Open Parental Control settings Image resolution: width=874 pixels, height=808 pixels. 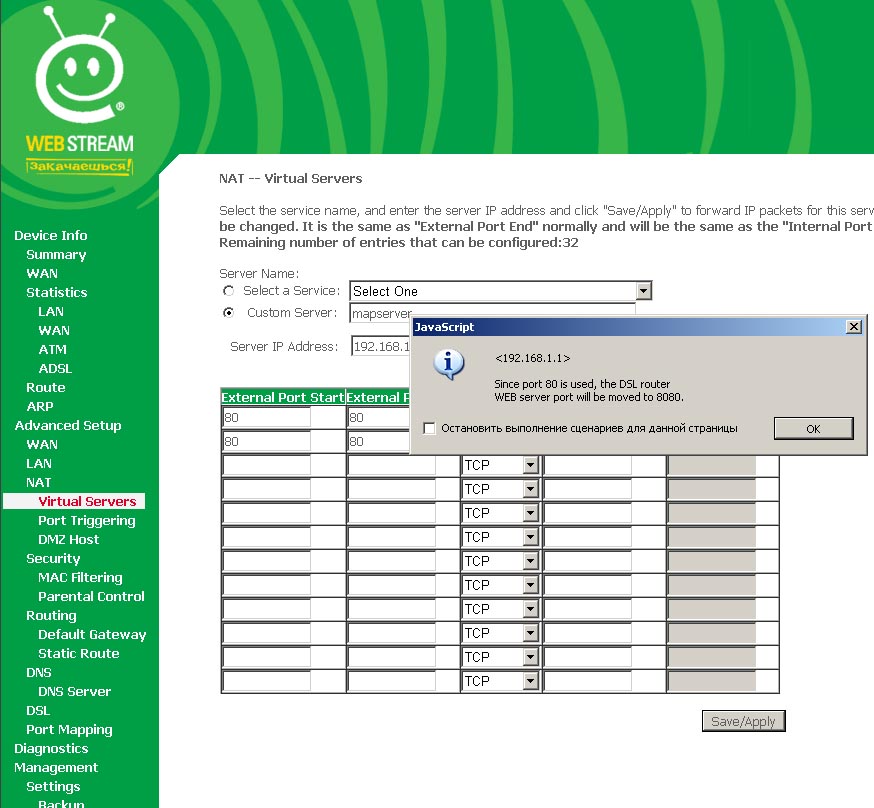tap(91, 596)
